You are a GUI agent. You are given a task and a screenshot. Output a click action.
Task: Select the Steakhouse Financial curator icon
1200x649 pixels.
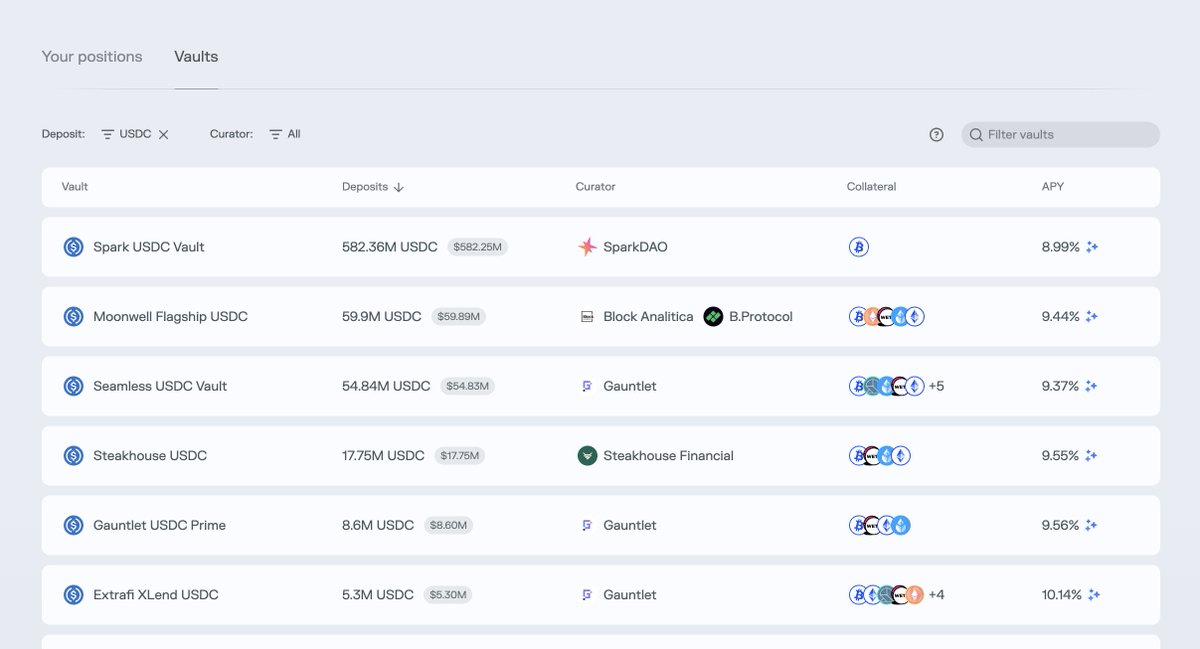tap(587, 455)
